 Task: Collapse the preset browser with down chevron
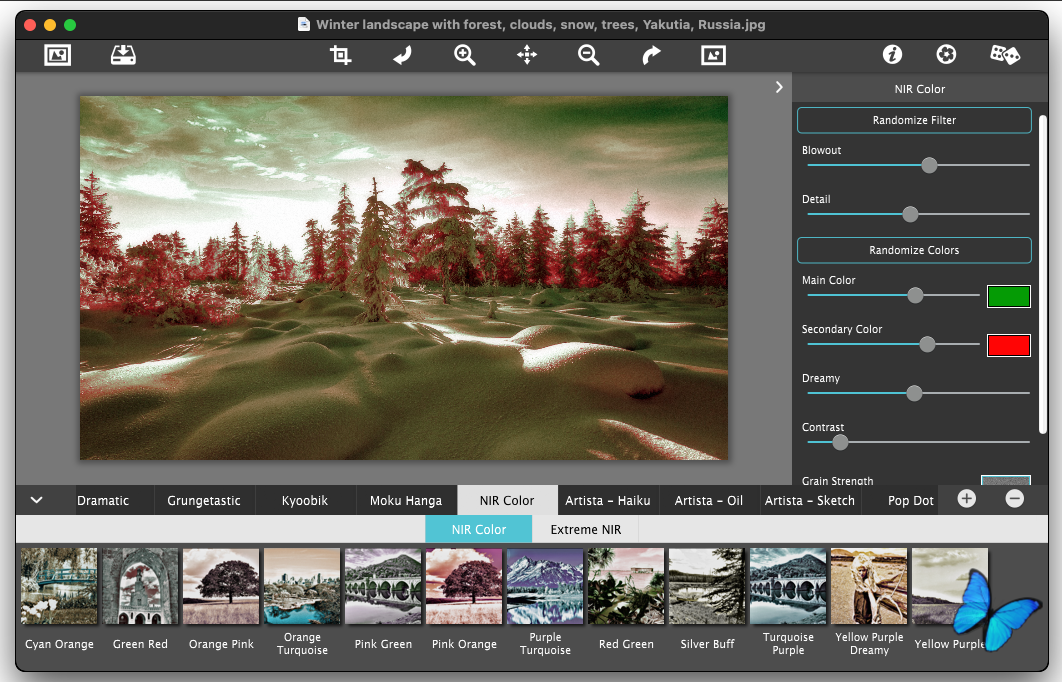[37, 500]
